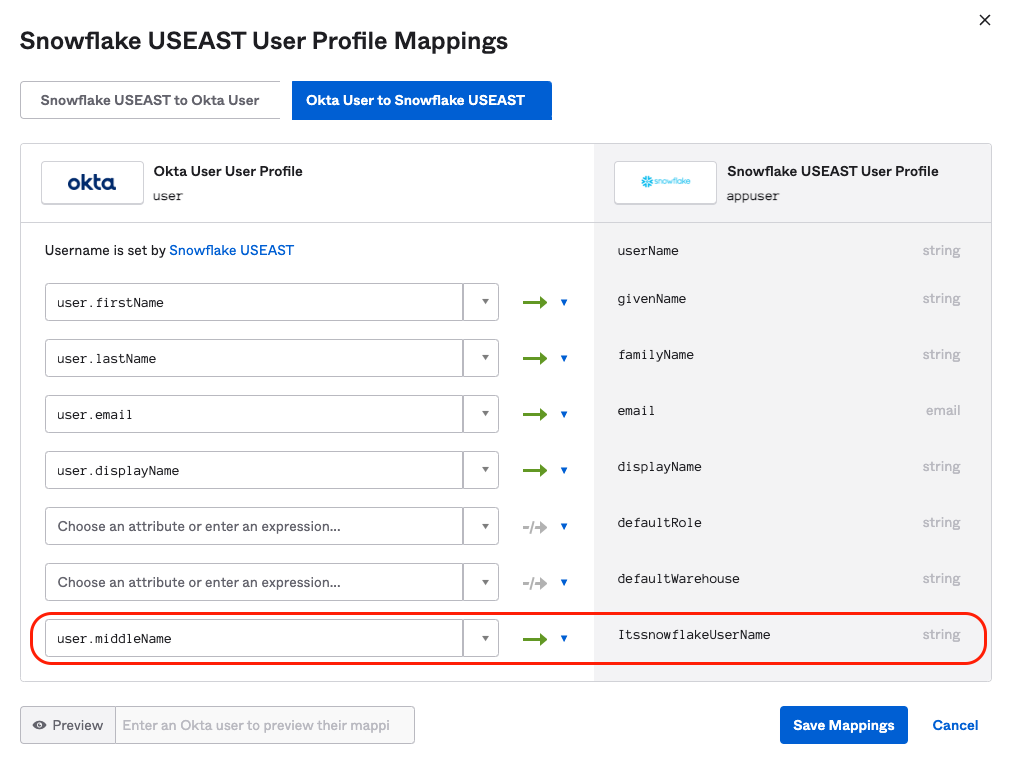
Task: Switch to the Snowflake USEAST to Okta User tab
Action: (150, 100)
